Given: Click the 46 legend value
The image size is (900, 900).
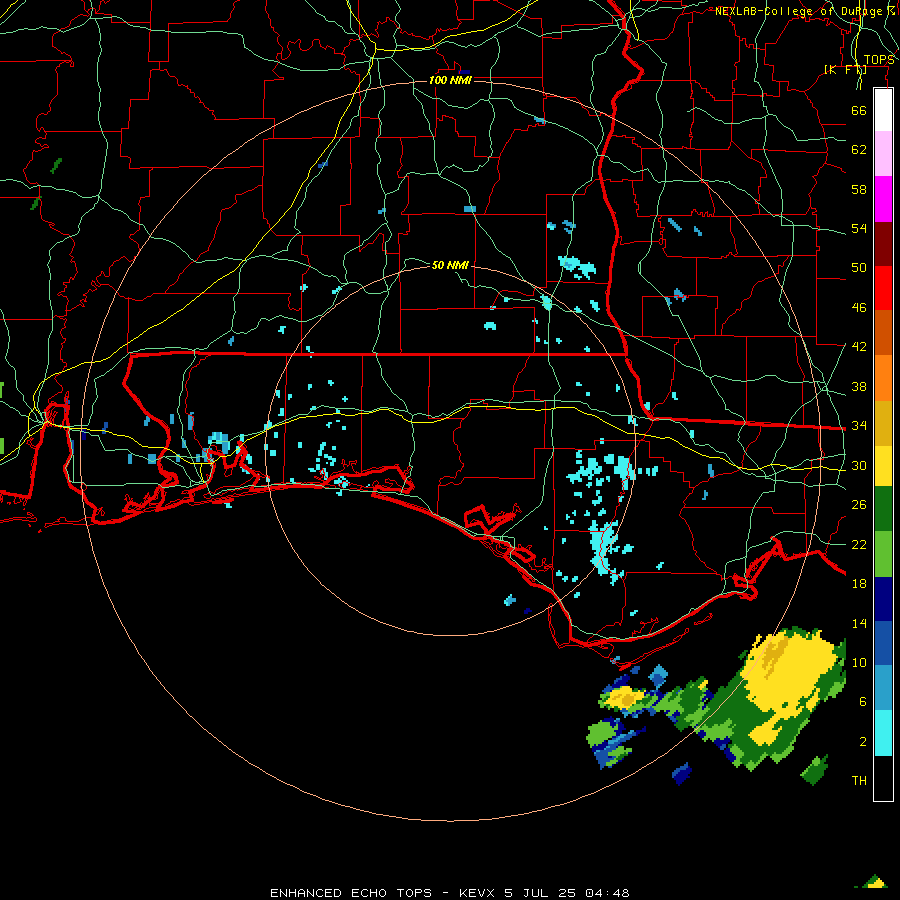Looking at the screenshot, I should [x=859, y=308].
